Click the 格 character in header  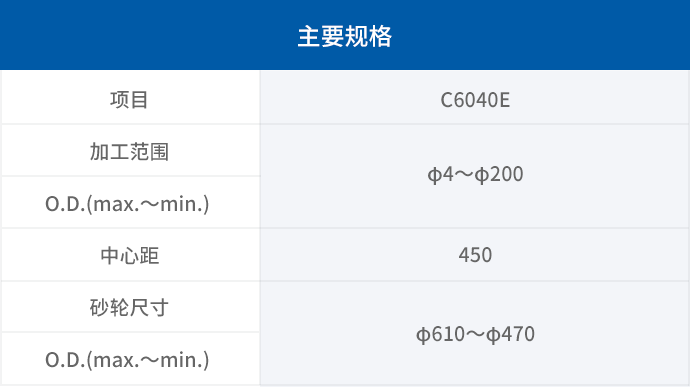(381, 36)
